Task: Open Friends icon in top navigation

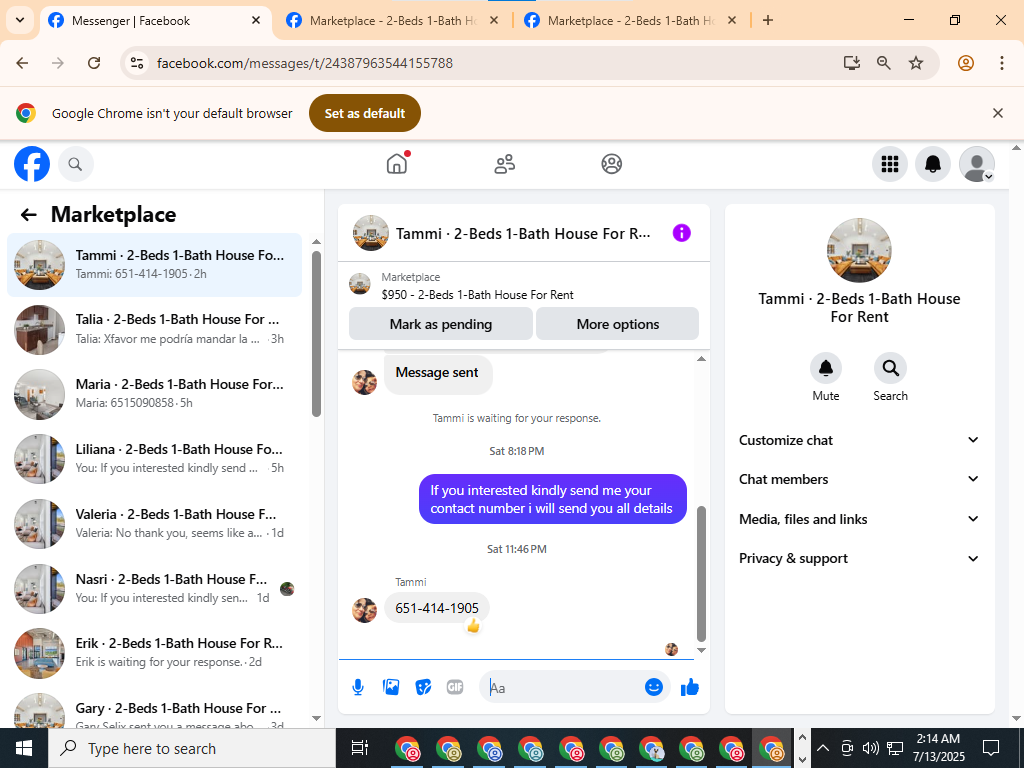Action: tap(504, 164)
